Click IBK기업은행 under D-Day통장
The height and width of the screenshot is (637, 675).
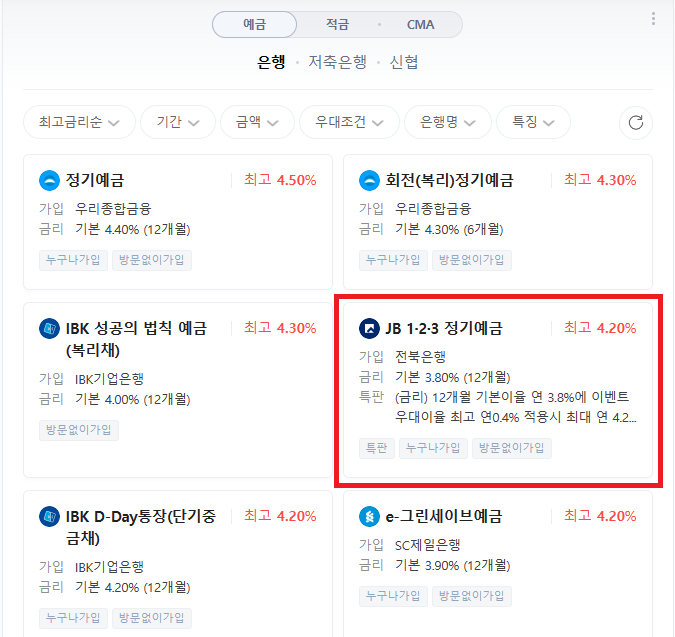coord(109,567)
